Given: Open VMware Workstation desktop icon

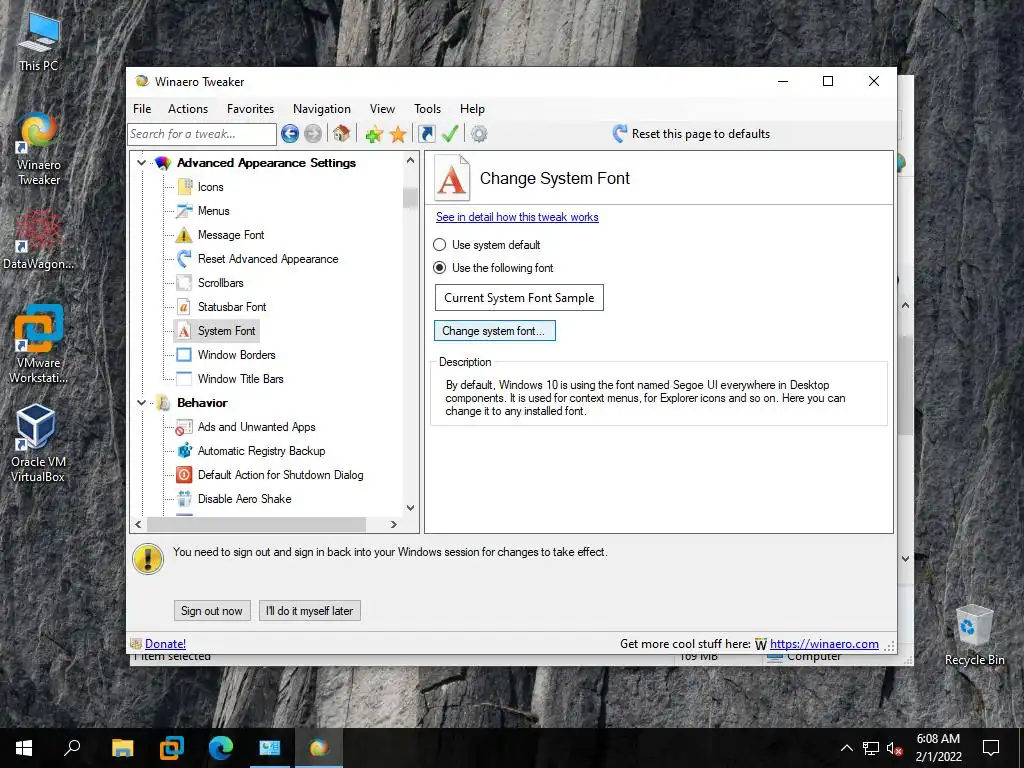Looking at the screenshot, I should coord(38,344).
